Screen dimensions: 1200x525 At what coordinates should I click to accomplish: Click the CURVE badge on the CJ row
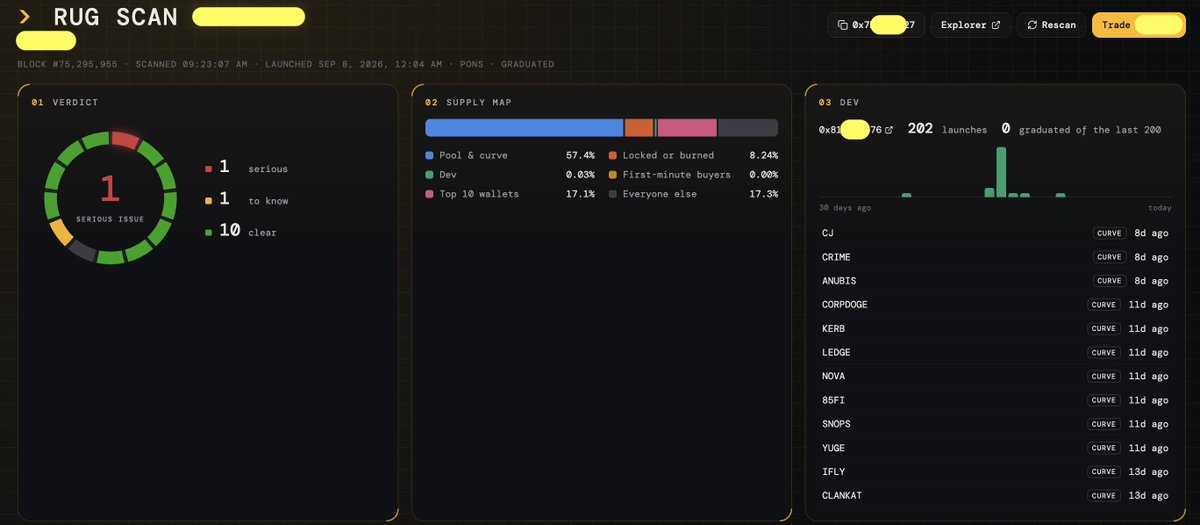coord(1109,233)
